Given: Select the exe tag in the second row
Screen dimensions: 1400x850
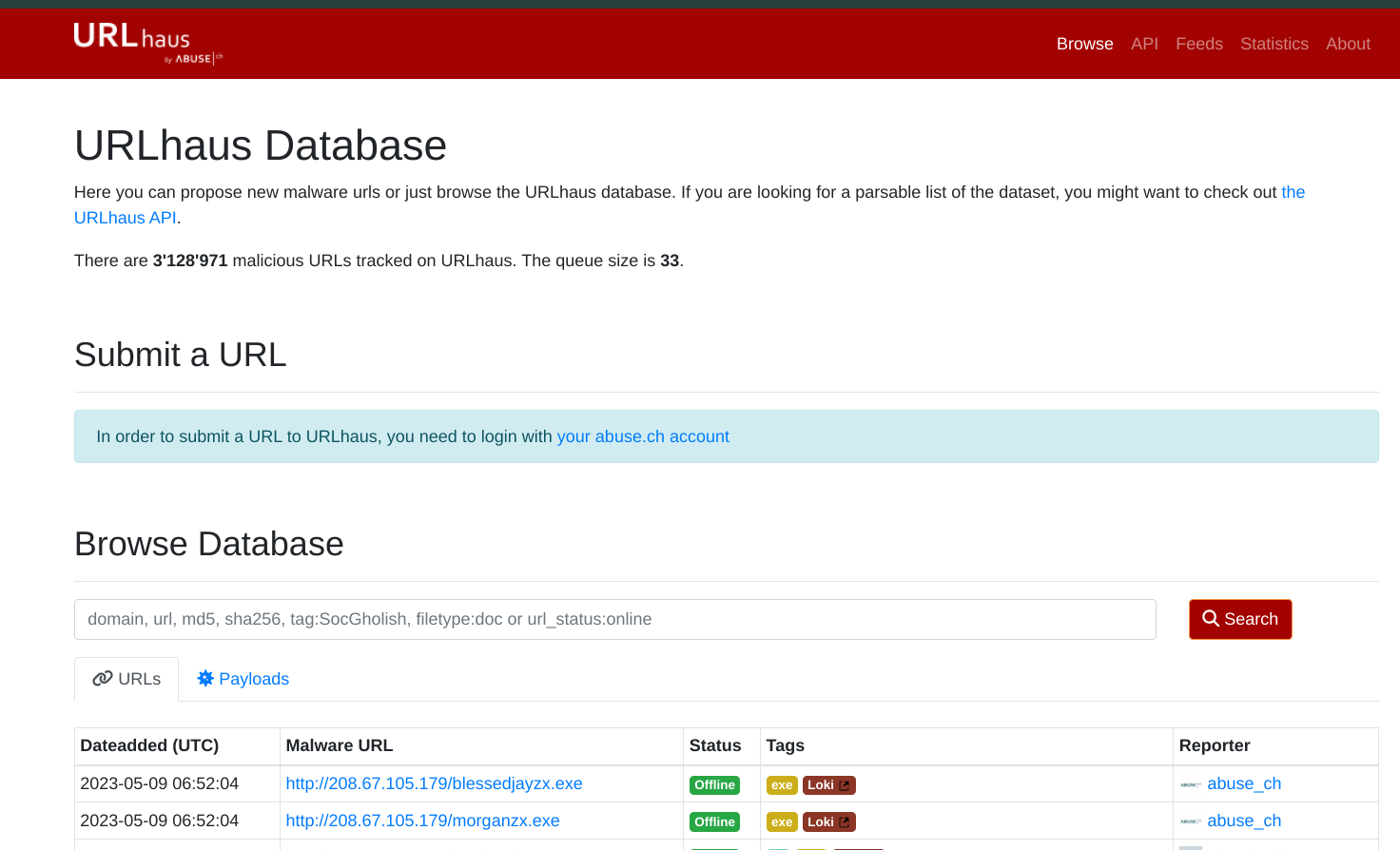Looking at the screenshot, I should click(x=782, y=822).
